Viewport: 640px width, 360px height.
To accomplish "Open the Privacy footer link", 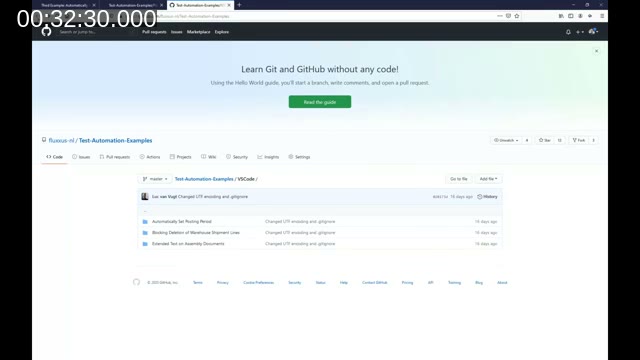I will click(222, 282).
